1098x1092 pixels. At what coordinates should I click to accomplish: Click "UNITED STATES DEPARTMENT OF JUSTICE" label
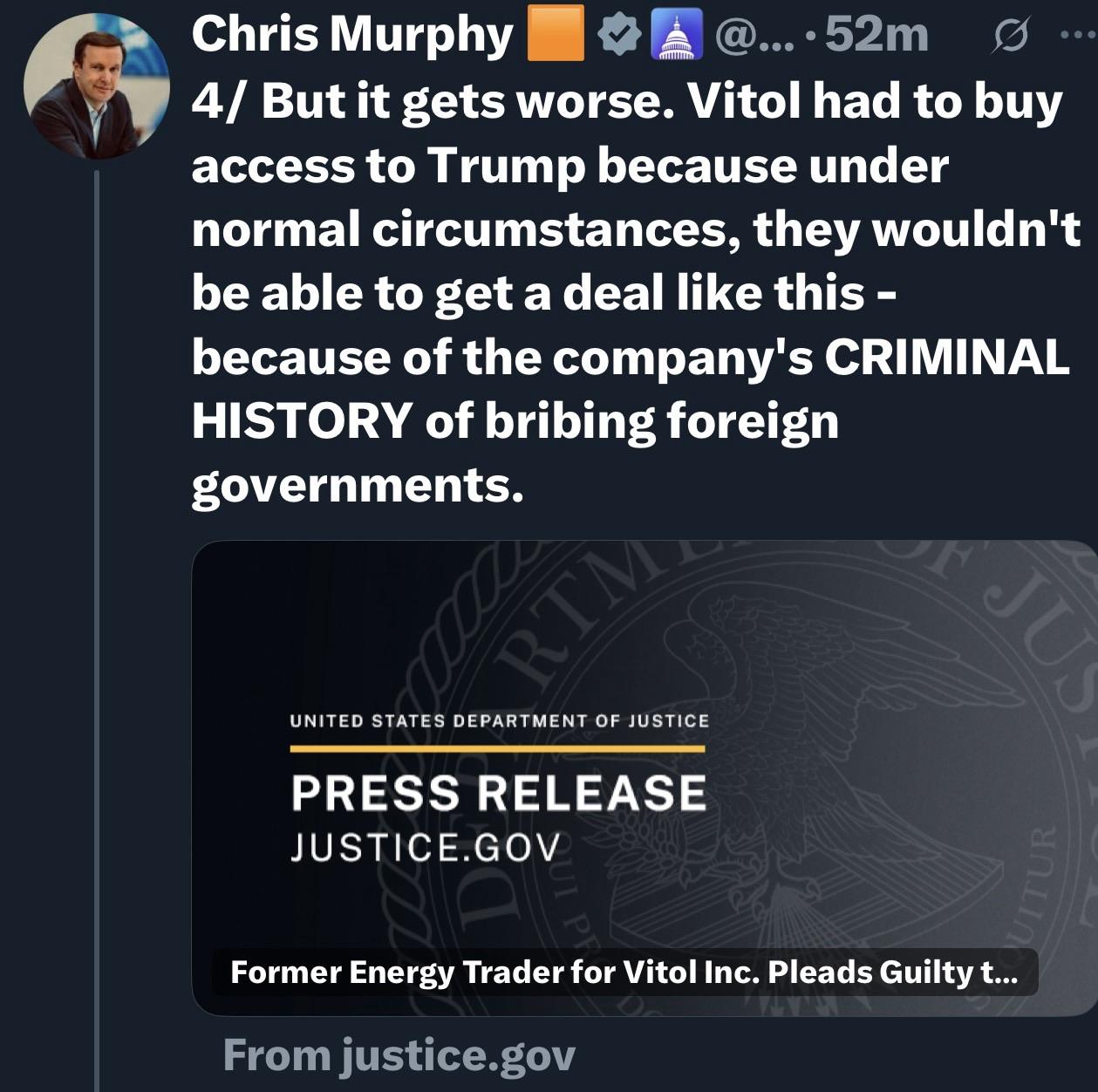tap(499, 721)
